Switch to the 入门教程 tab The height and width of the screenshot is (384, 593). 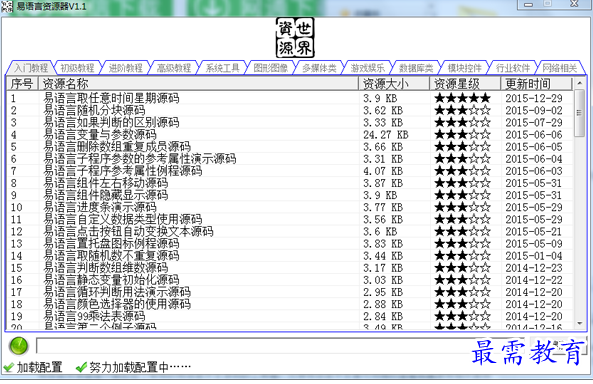click(31, 68)
